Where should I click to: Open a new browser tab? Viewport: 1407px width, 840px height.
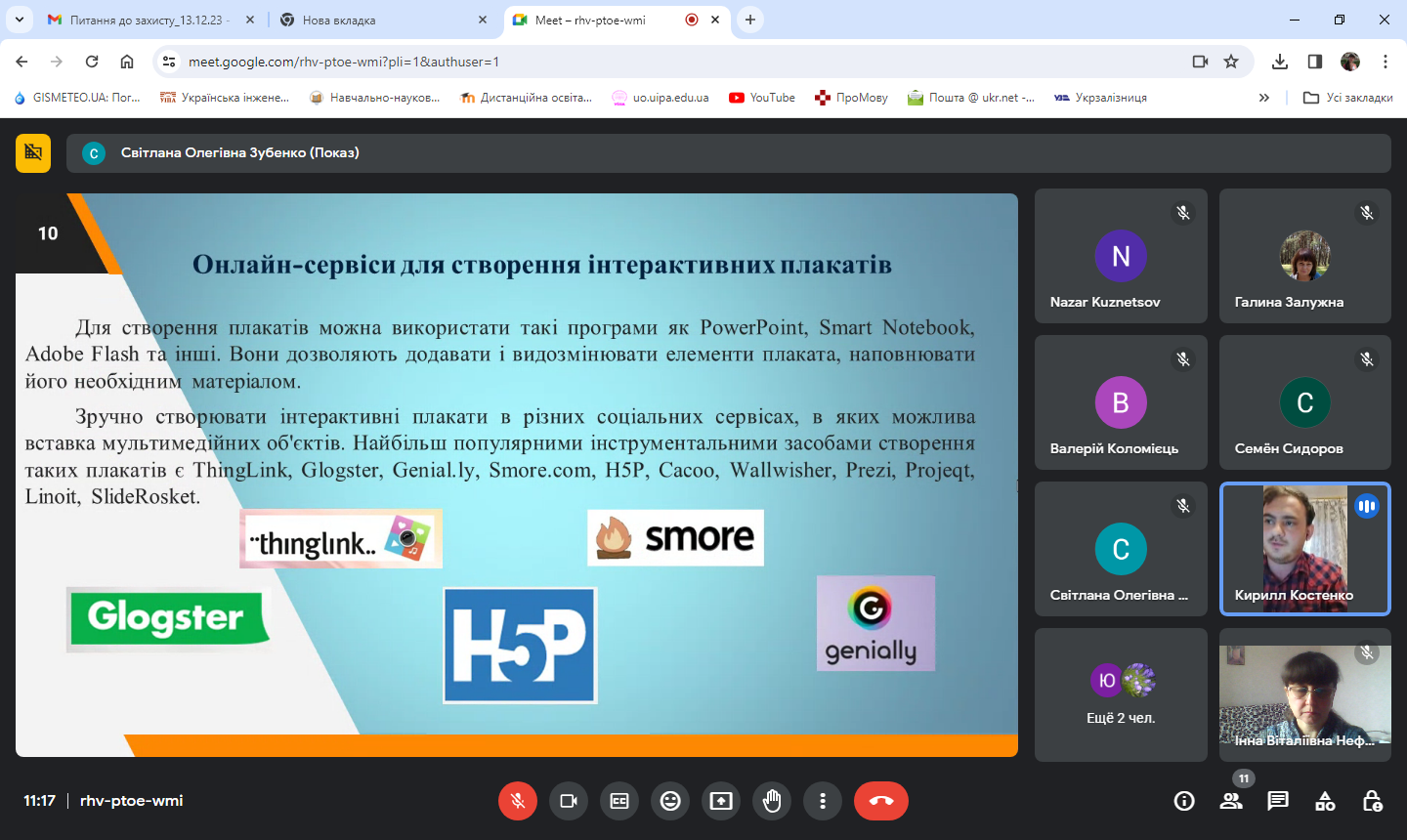coord(750,20)
